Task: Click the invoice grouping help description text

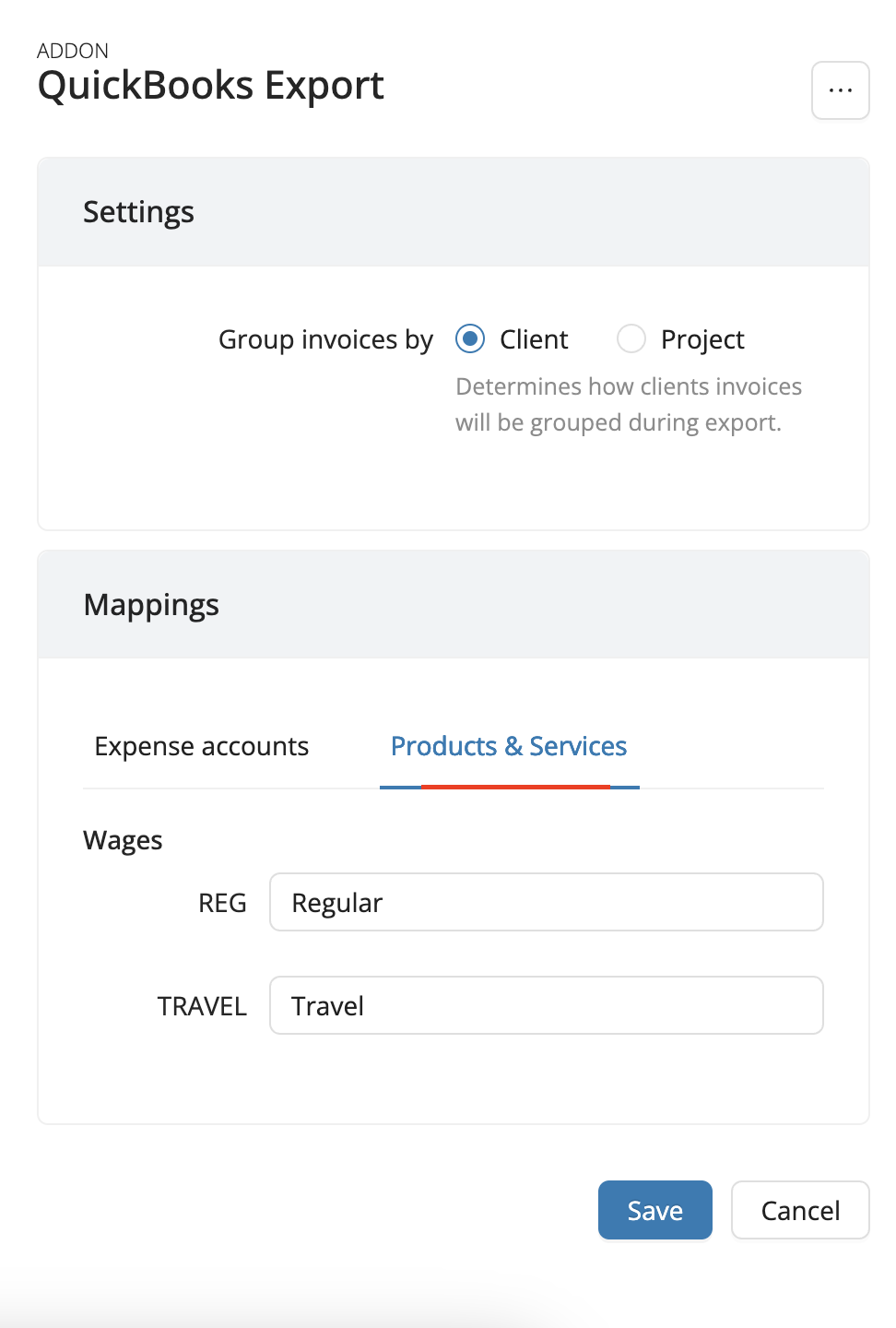Action: 628,404
